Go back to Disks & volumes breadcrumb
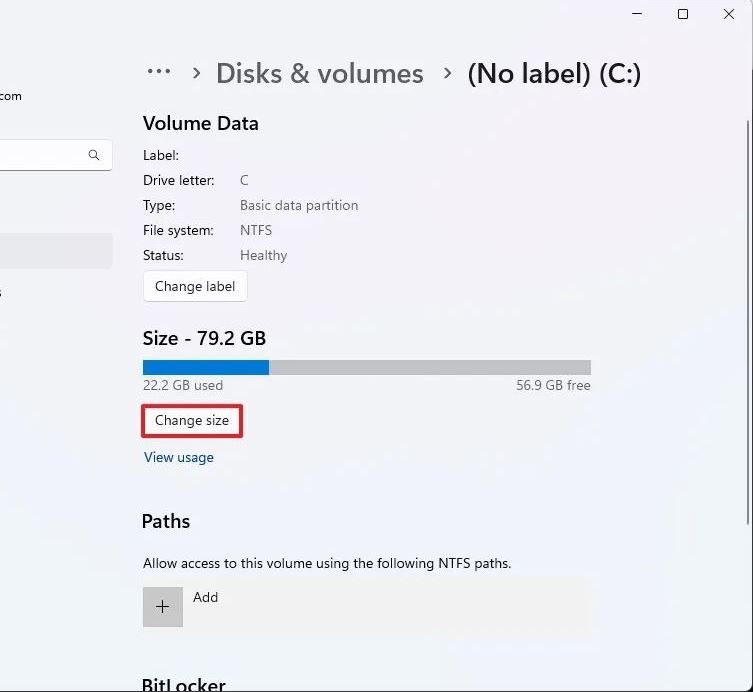This screenshot has height=692, width=753. click(x=319, y=73)
